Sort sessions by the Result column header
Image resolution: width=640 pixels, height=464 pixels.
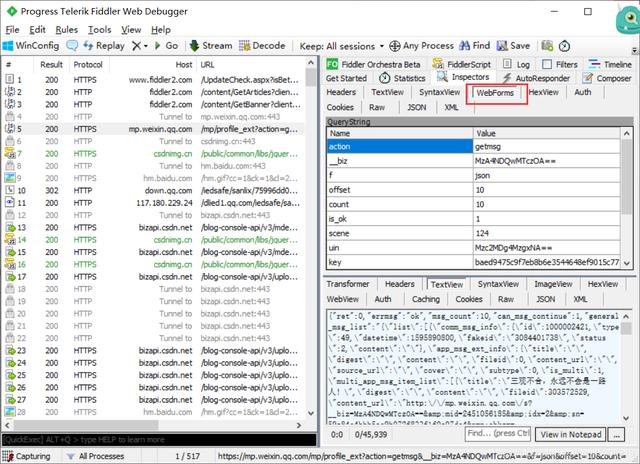[51, 64]
